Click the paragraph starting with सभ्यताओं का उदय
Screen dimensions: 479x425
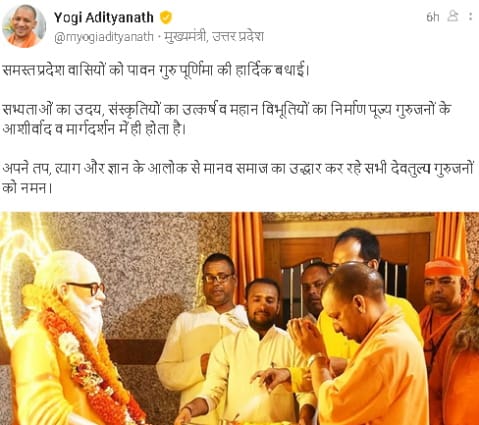(x=227, y=119)
